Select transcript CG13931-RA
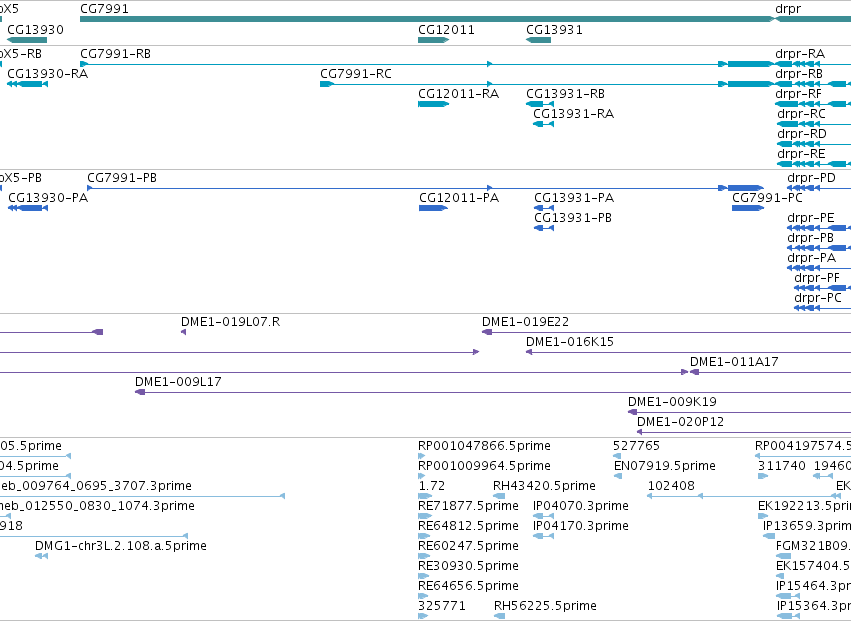The image size is (851, 621). pos(543,124)
